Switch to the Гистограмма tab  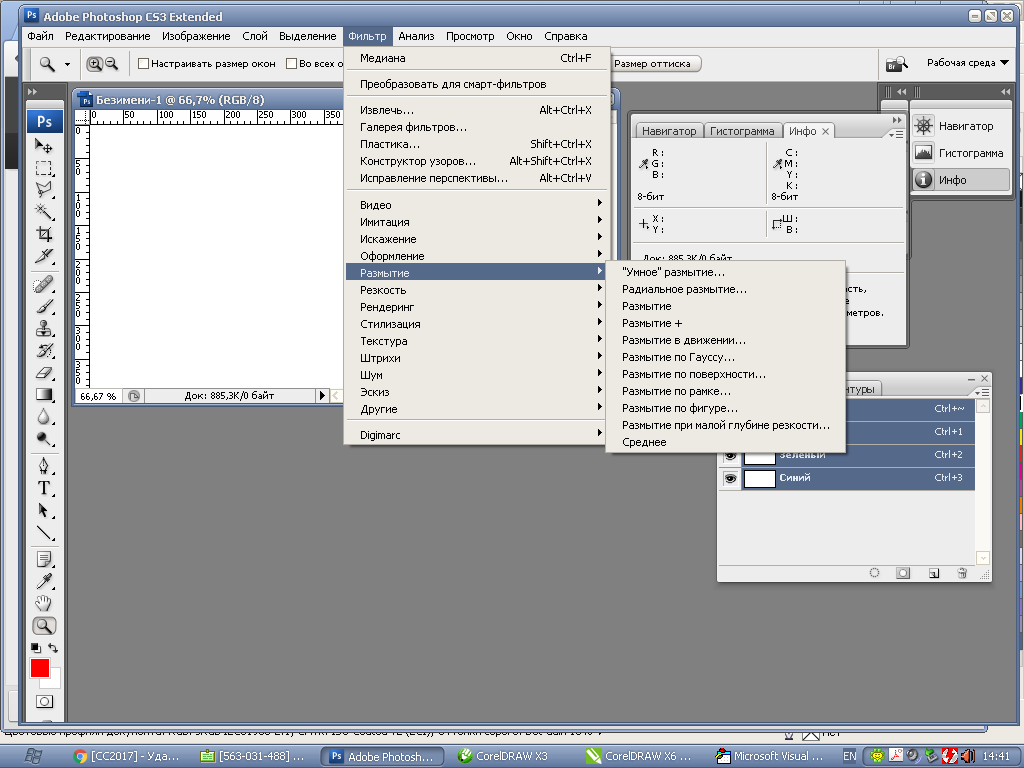pos(742,131)
